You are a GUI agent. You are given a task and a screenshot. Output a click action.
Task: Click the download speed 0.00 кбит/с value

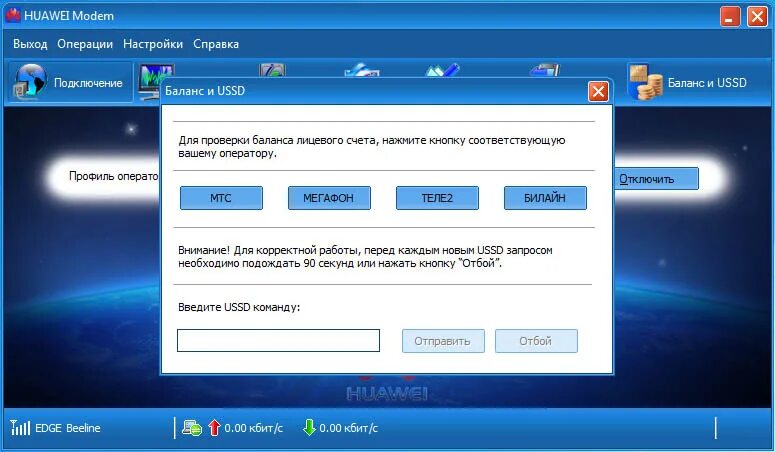(x=348, y=428)
